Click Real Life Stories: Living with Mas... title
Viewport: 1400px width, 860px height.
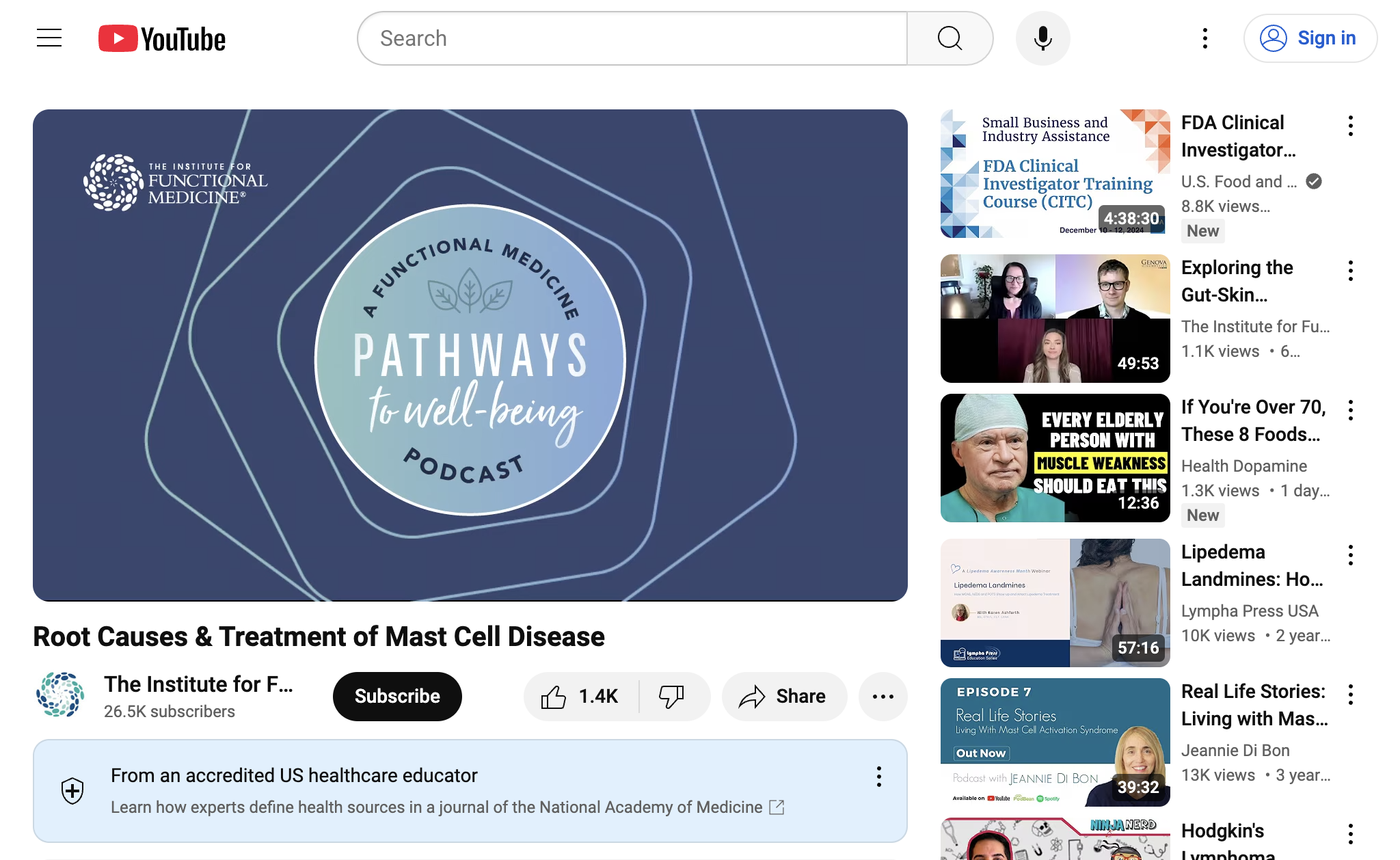click(1254, 705)
